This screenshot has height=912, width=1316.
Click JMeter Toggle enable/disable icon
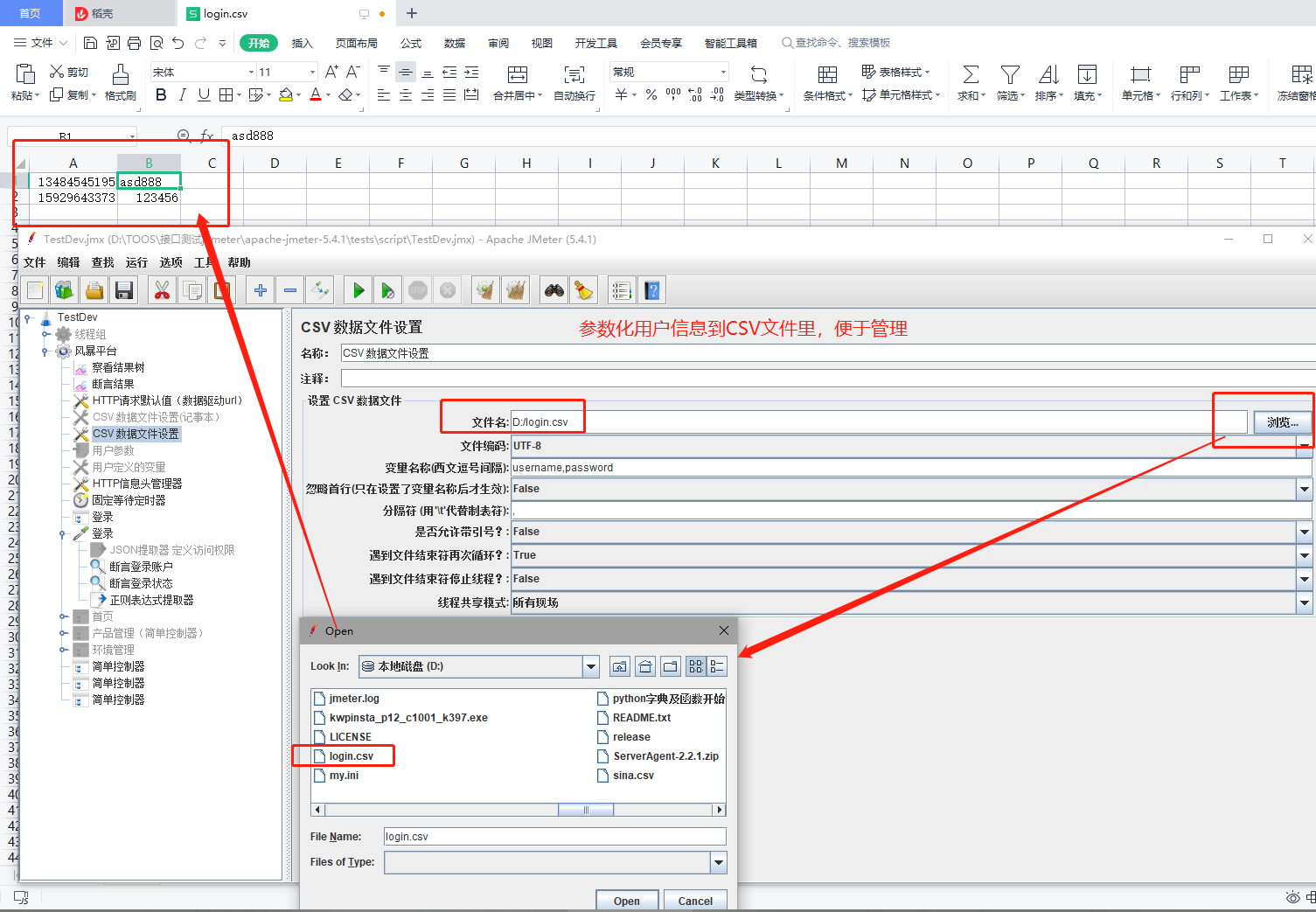click(x=320, y=290)
